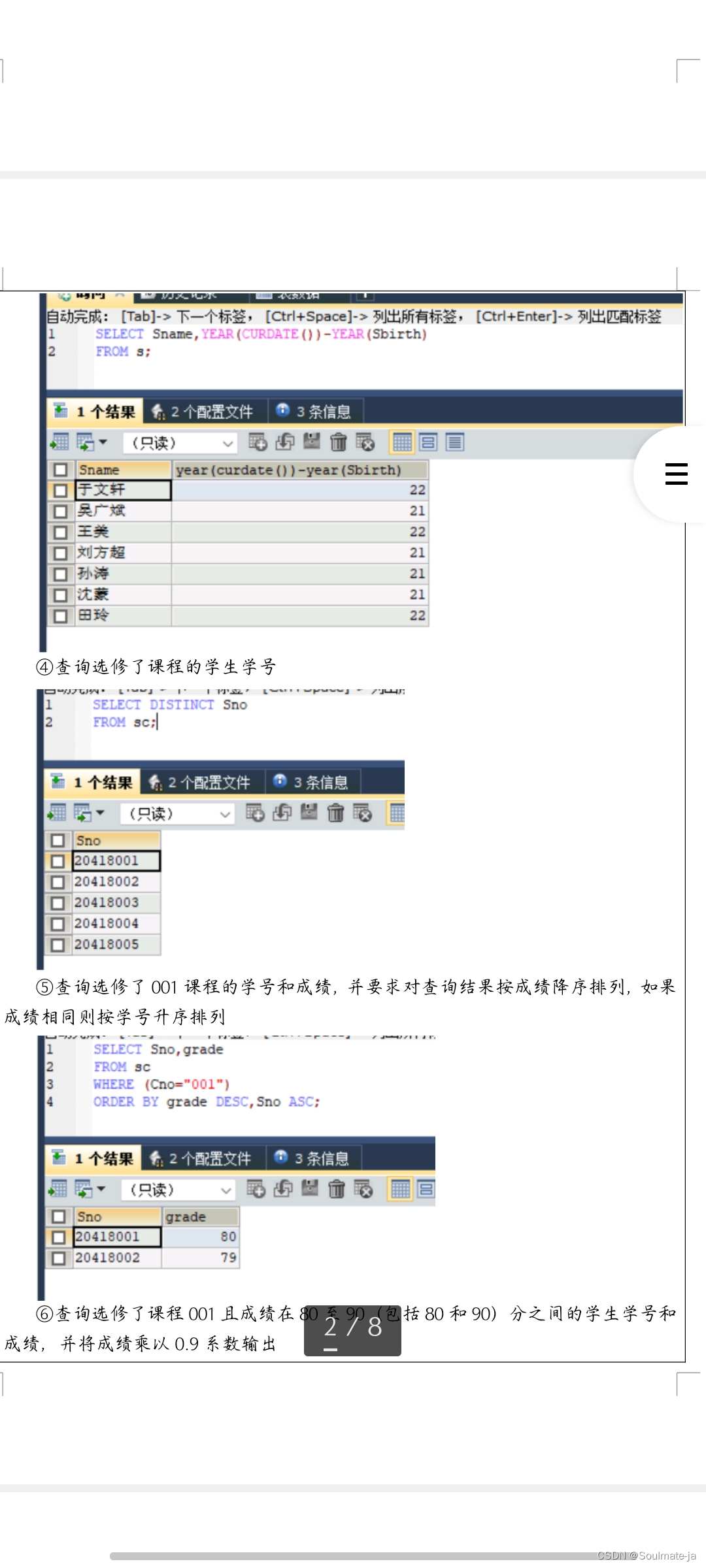Switch to text view icon in Sname results toolbar
Image resolution: width=706 pixels, height=1568 pixels.
tap(455, 442)
